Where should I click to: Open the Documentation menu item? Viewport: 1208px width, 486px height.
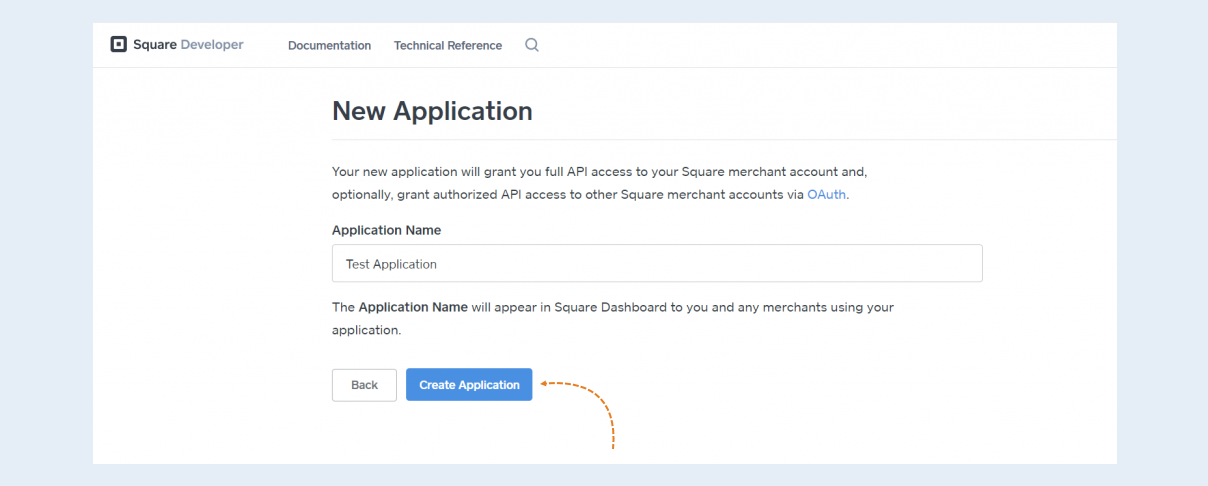click(x=329, y=45)
